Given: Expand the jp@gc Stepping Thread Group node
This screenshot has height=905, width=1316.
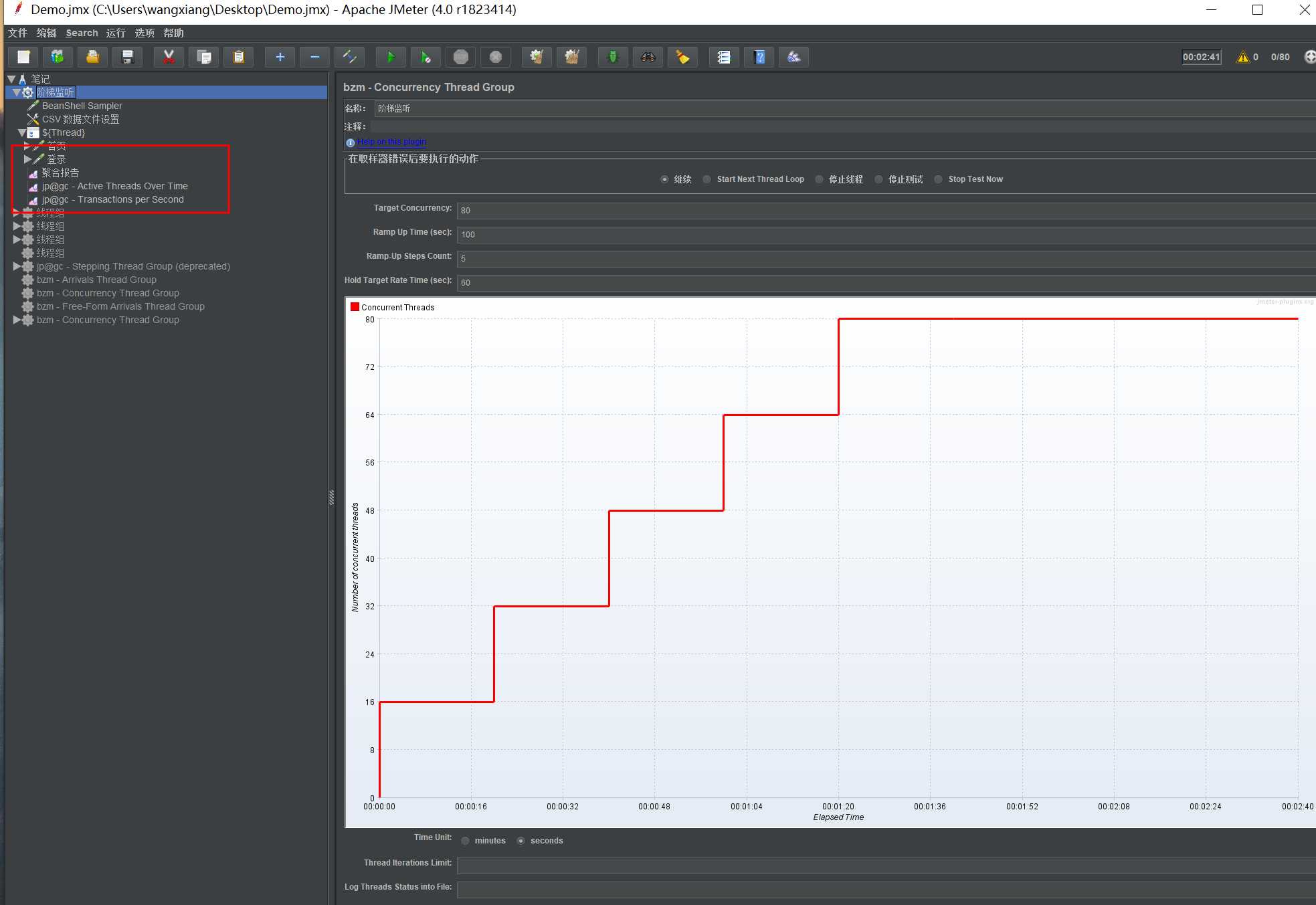Looking at the screenshot, I should (17, 266).
